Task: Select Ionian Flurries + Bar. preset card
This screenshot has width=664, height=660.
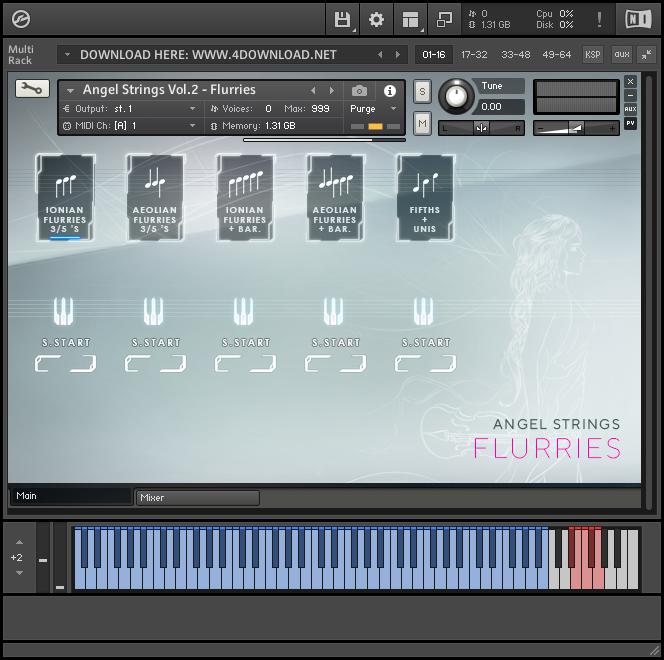Action: point(245,198)
